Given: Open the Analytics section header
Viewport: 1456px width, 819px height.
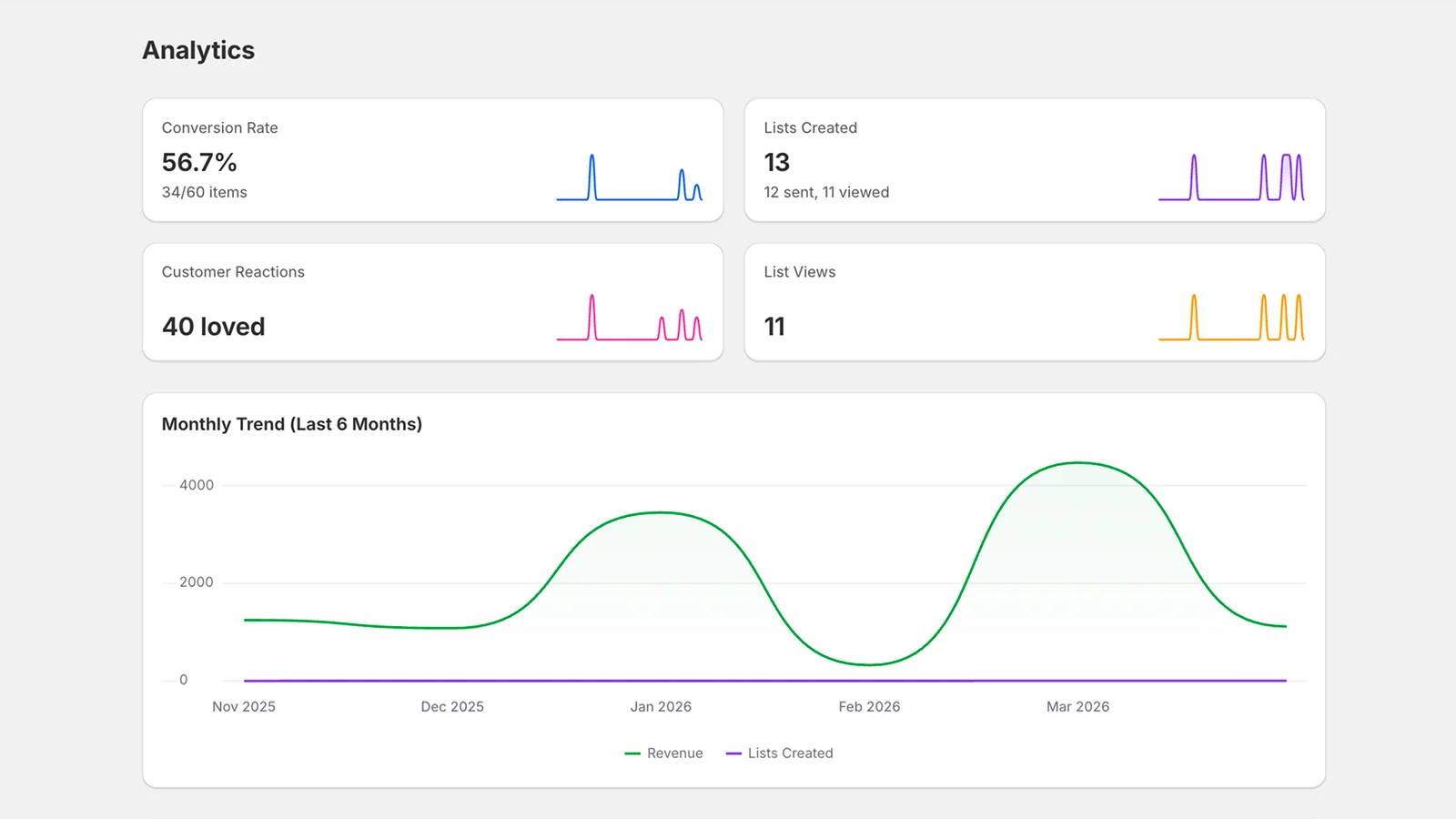Looking at the screenshot, I should [197, 51].
